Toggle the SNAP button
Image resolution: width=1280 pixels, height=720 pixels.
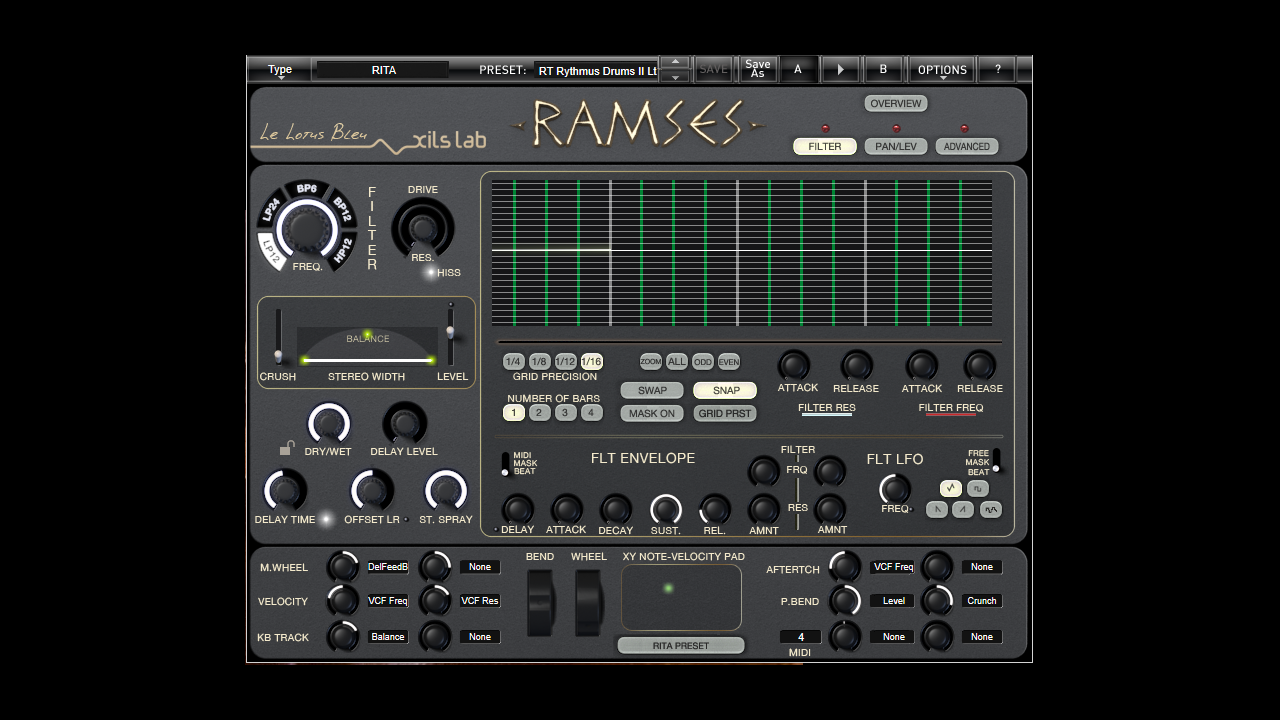[726, 390]
